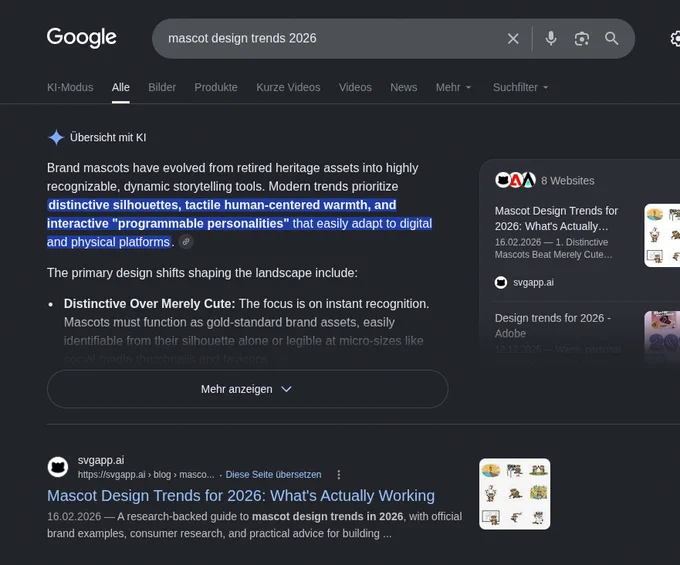This screenshot has width=680, height=565.
Task: Open the Produkte tab
Action: (216, 87)
